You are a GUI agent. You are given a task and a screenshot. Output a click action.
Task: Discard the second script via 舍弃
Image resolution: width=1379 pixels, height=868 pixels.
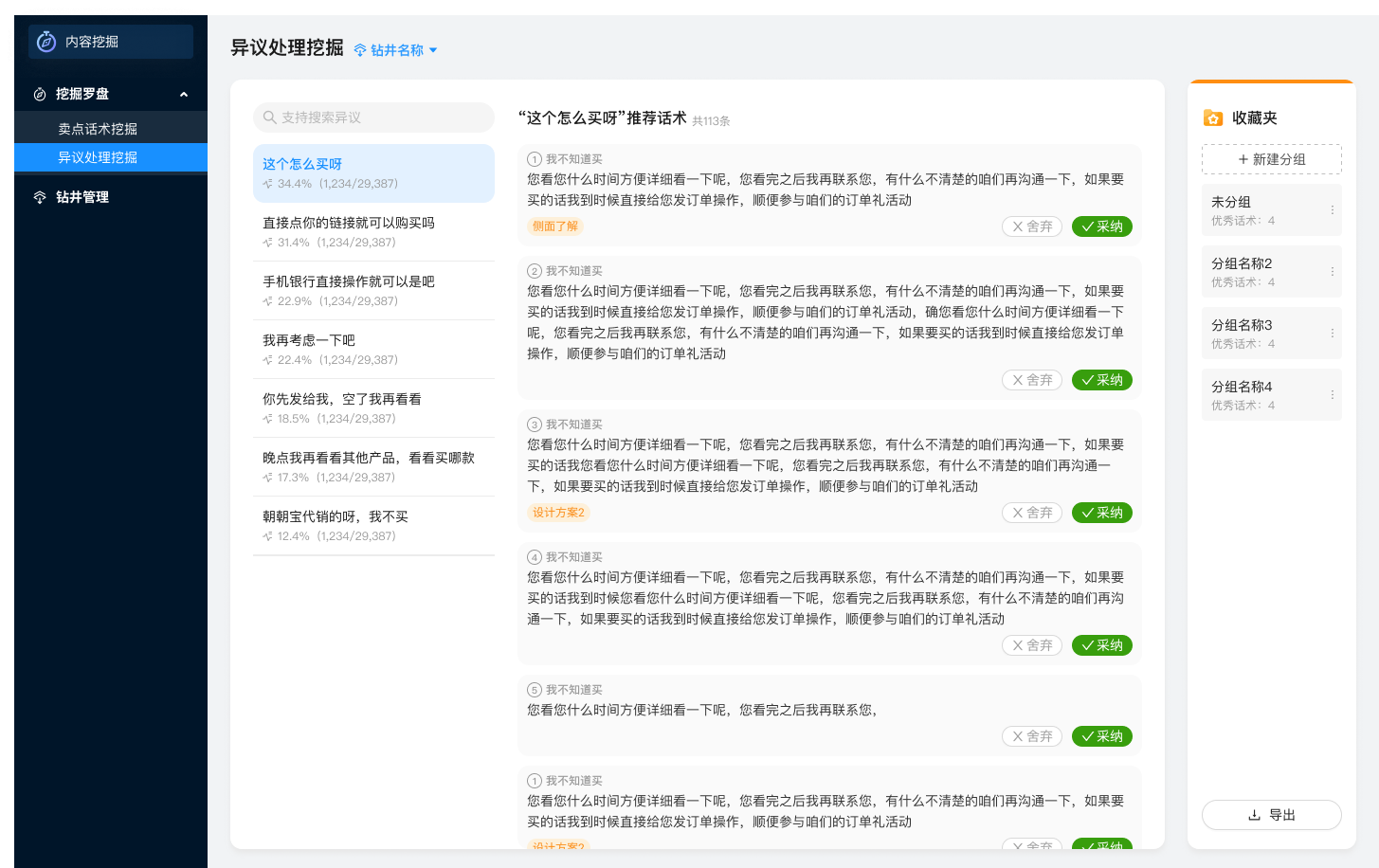click(1031, 380)
